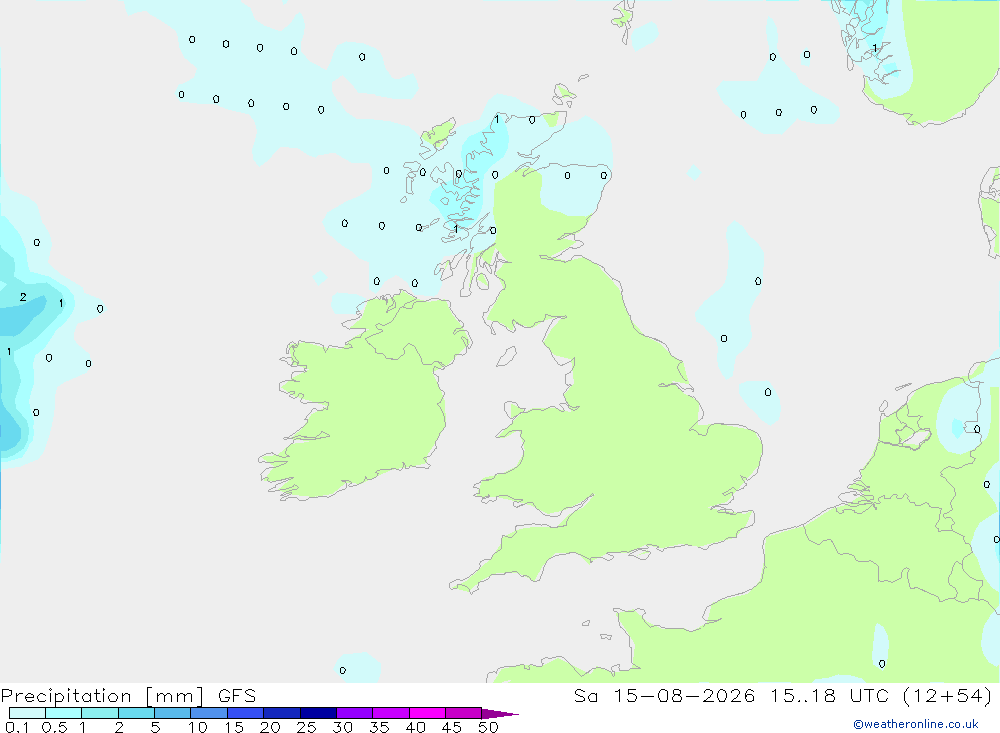
Task: Select the 'Sa 15-08-2026 15..18 UTC (12+54)' timestamp
Action: coord(783,696)
